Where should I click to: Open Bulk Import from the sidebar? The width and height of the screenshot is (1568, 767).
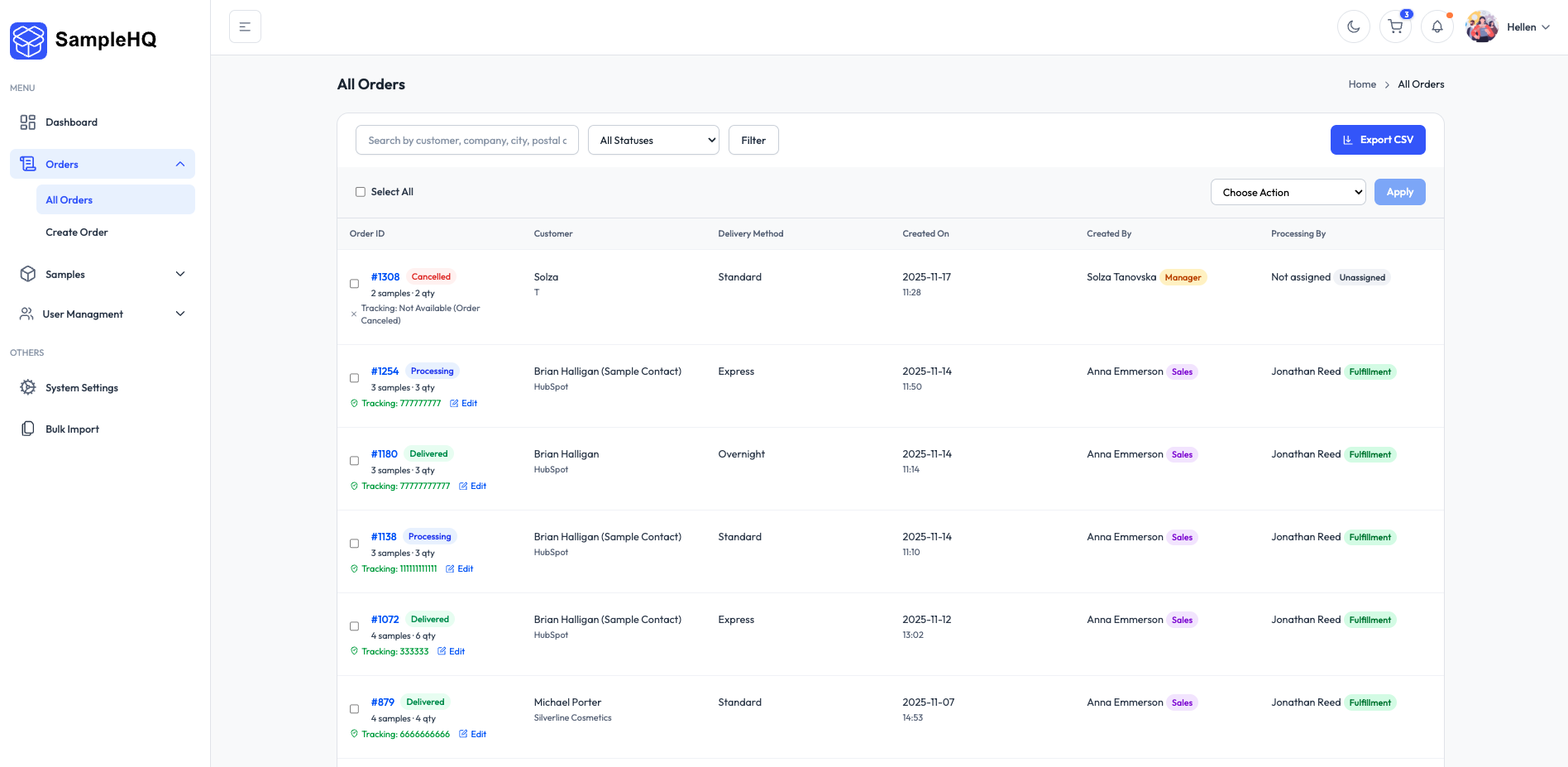click(x=72, y=429)
